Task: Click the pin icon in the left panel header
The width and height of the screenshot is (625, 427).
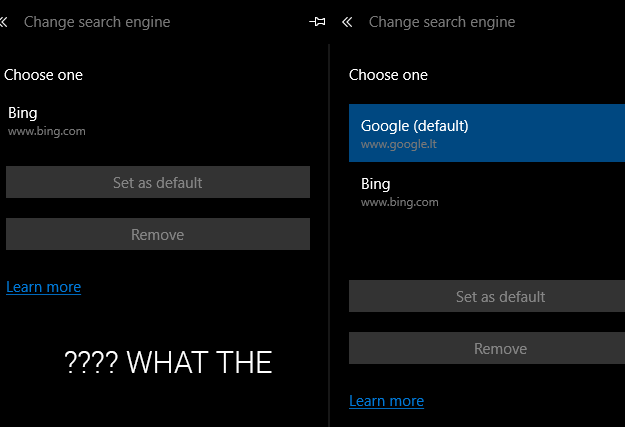Action: click(x=318, y=22)
